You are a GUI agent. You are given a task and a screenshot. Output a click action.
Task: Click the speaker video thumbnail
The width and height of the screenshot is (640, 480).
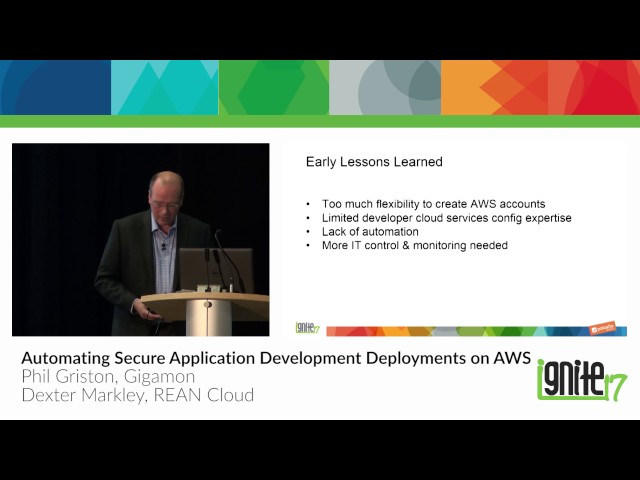(x=140, y=240)
